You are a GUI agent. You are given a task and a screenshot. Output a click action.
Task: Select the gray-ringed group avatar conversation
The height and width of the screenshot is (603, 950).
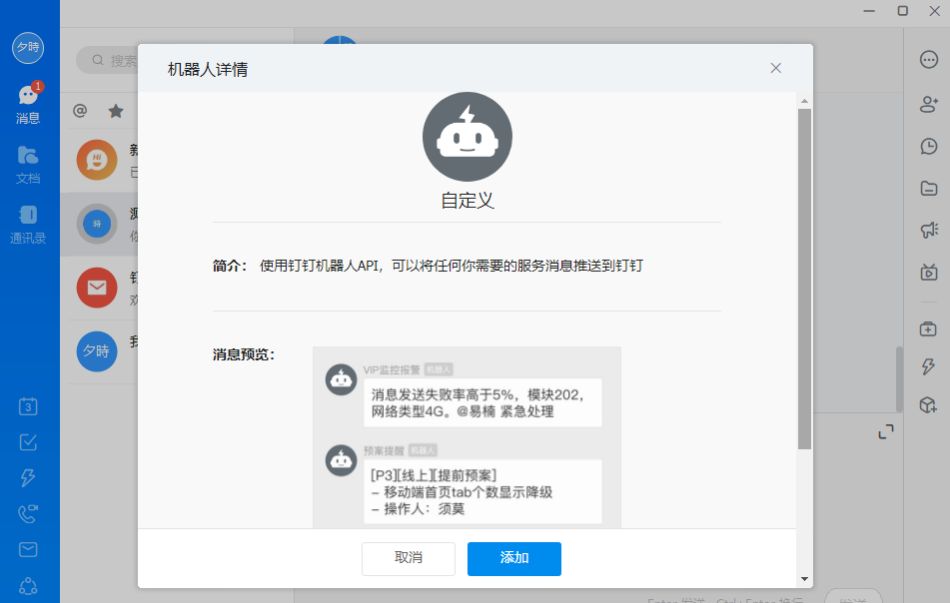pos(97,224)
